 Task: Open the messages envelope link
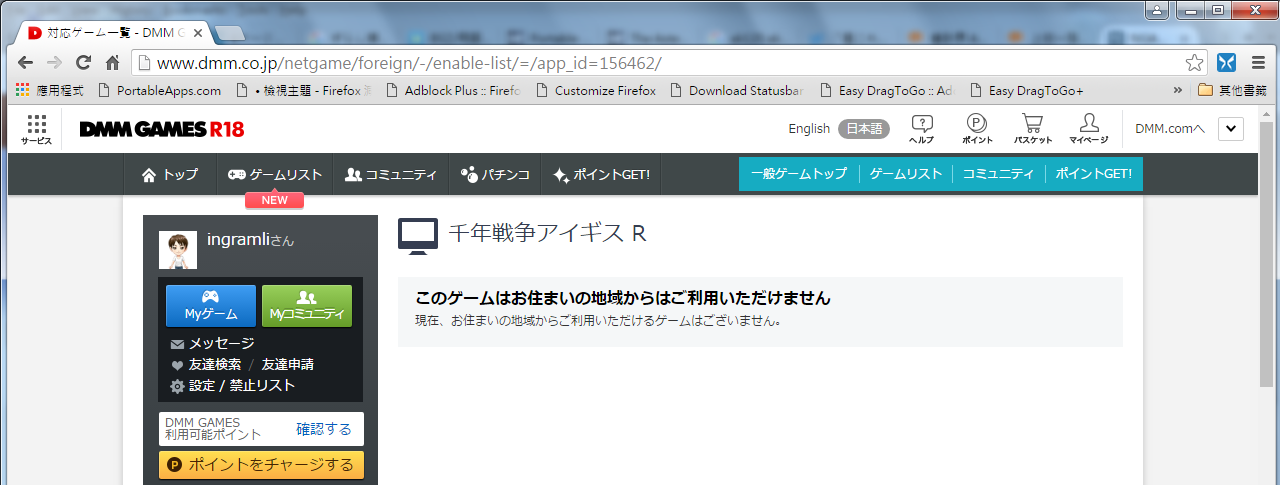[212, 343]
